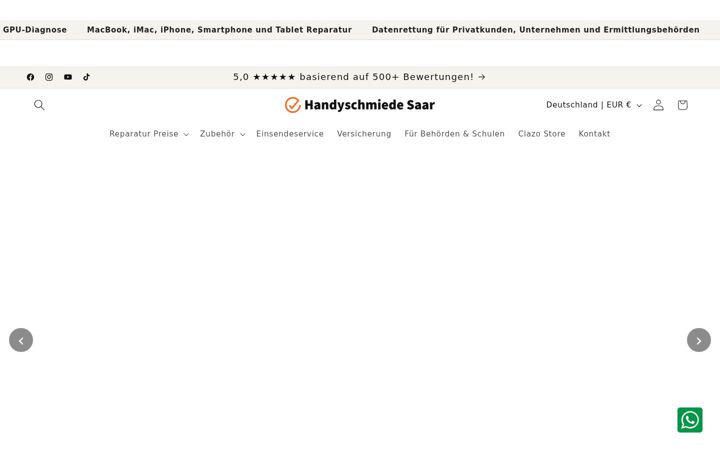The image size is (720, 450).
Task: Go to the previous slide arrow
Action: [x=21, y=340]
